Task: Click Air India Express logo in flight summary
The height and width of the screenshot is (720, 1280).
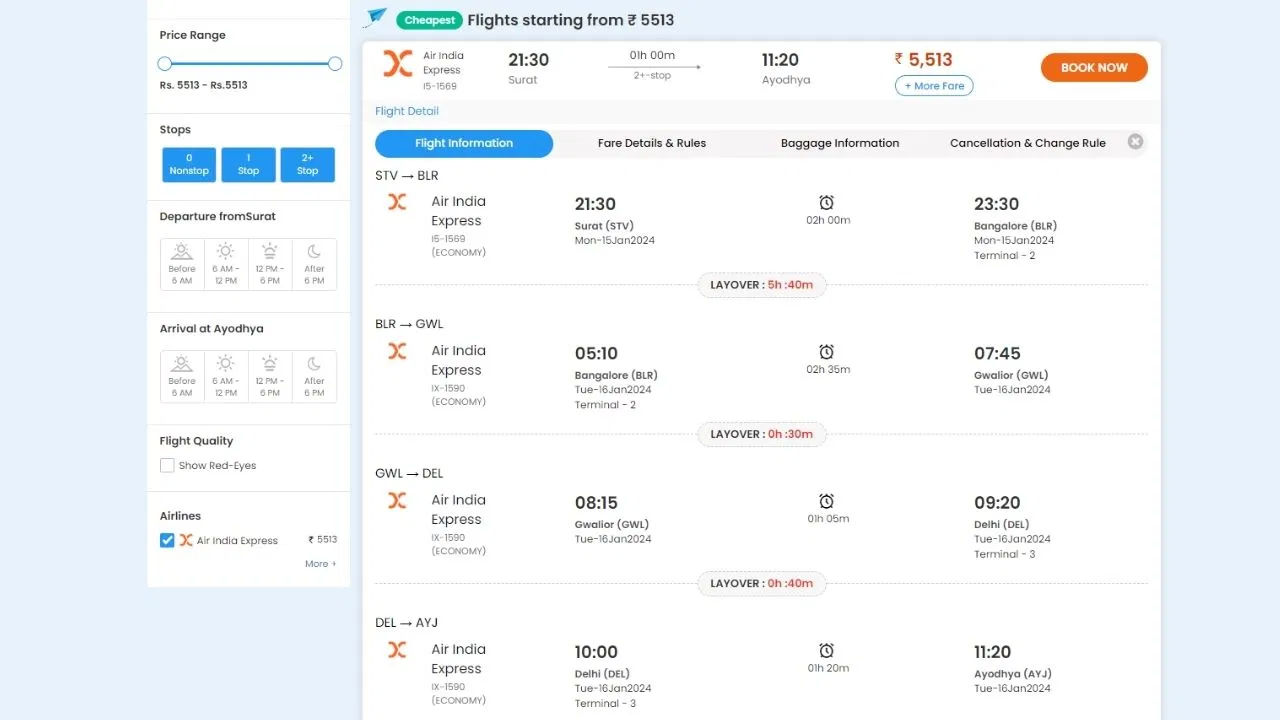Action: (x=397, y=64)
